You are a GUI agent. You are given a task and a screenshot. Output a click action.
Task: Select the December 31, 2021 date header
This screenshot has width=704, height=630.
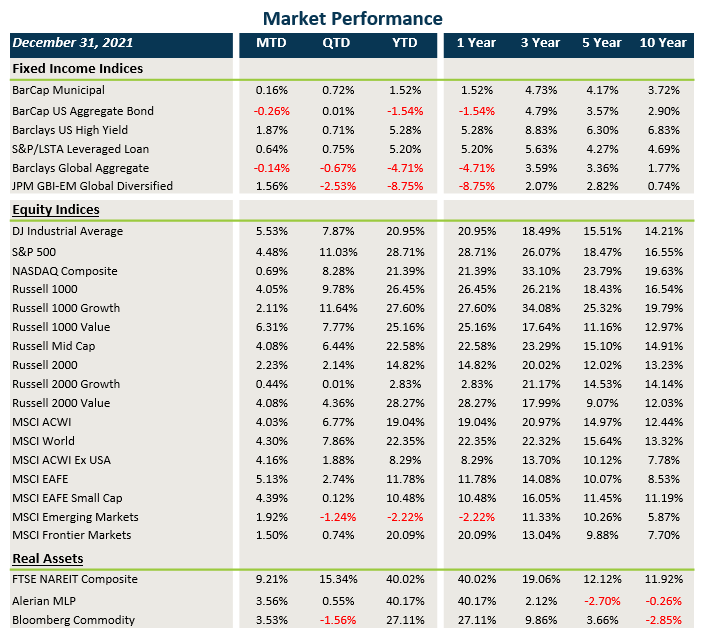click(72, 43)
